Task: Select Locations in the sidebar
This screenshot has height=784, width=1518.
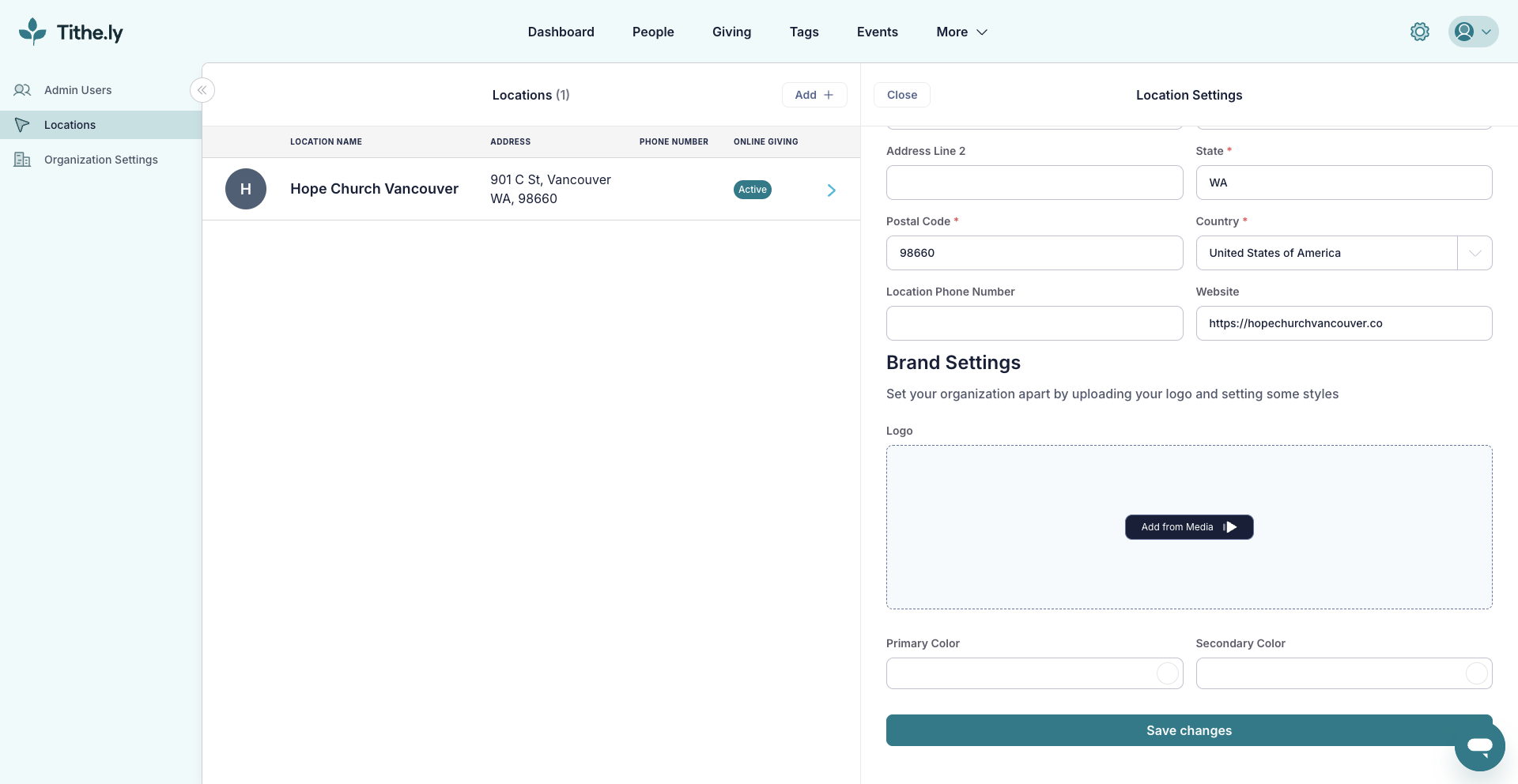Action: click(x=70, y=125)
